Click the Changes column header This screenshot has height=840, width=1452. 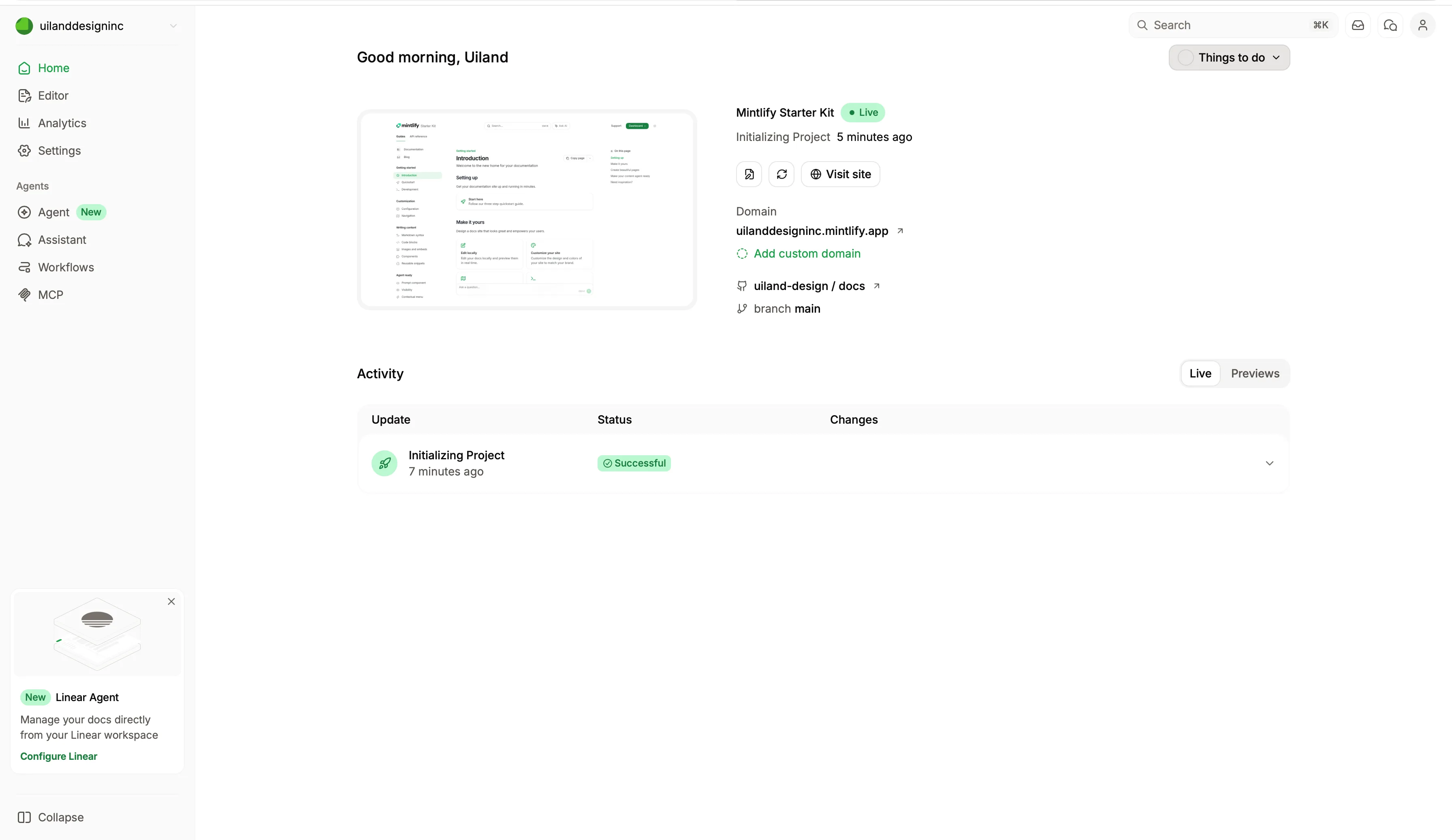coord(854,420)
